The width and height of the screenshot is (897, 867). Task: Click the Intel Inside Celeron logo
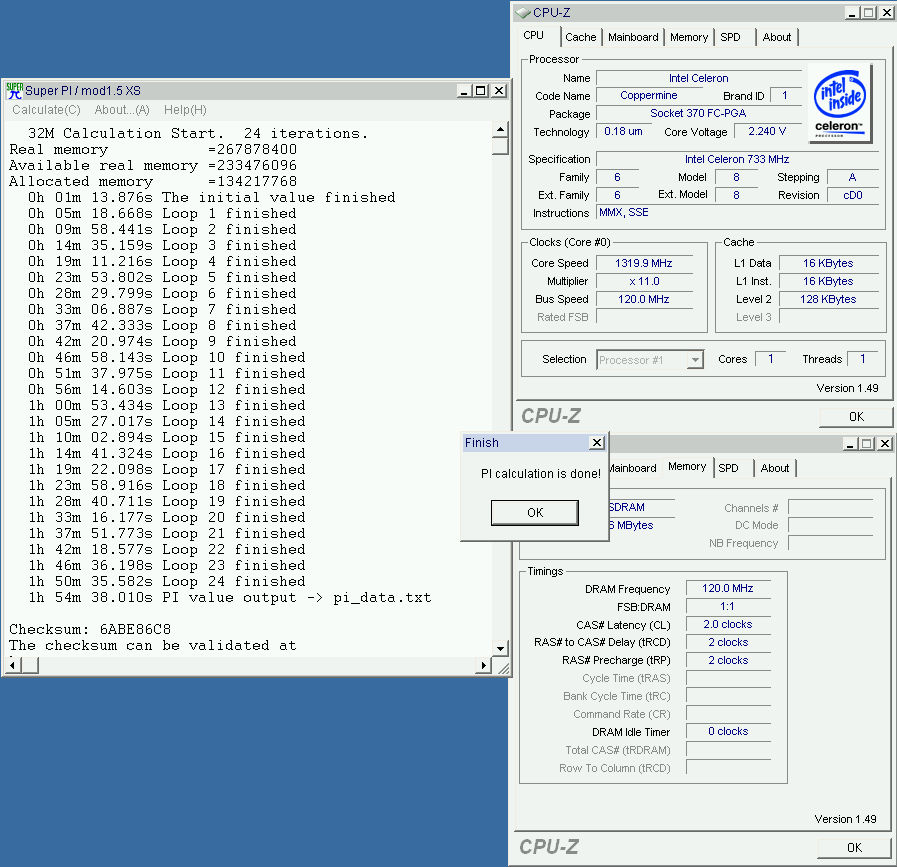pyautogui.click(x=840, y=103)
